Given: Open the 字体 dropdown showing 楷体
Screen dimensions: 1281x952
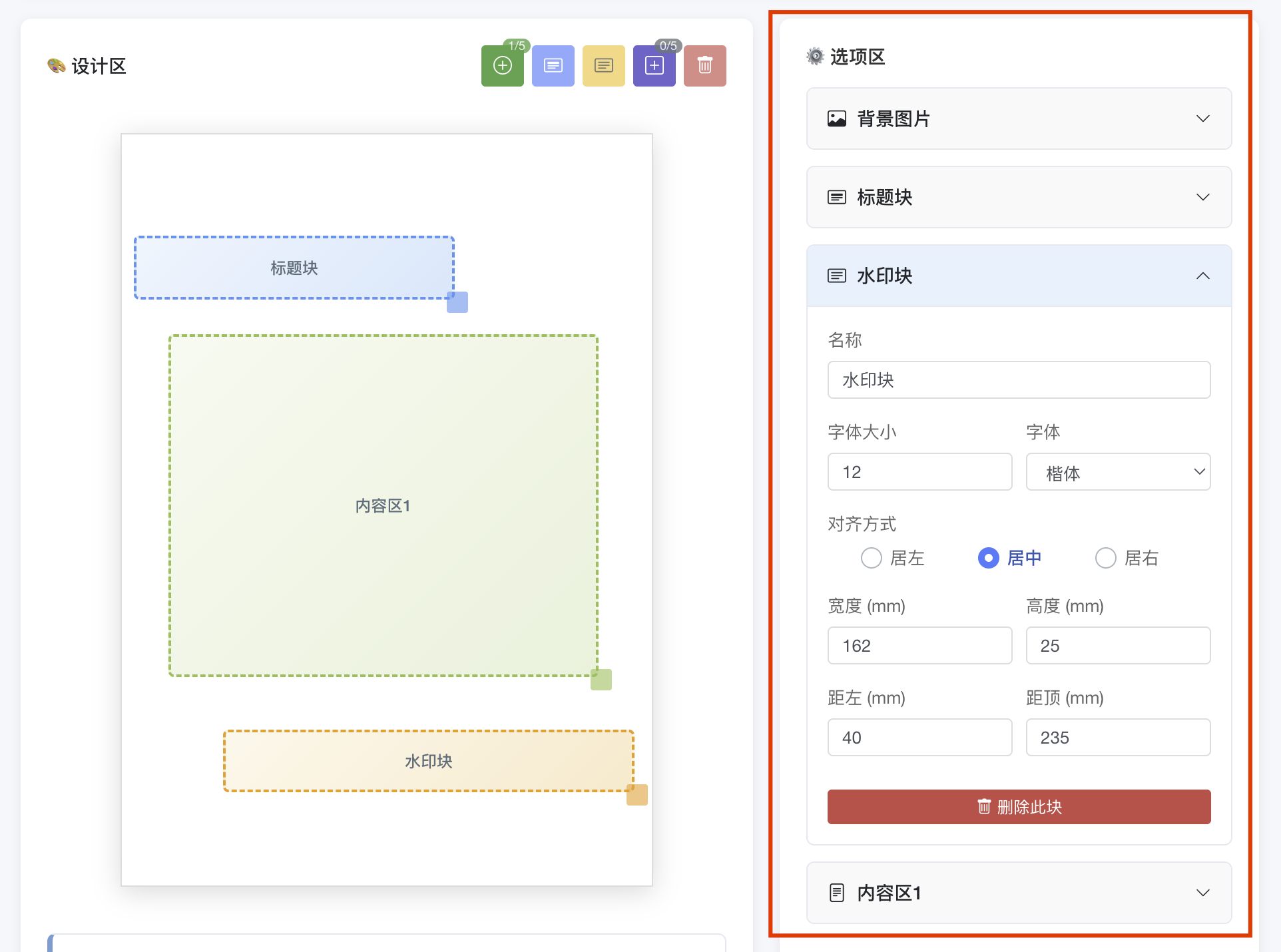Looking at the screenshot, I should pyautogui.click(x=1118, y=472).
